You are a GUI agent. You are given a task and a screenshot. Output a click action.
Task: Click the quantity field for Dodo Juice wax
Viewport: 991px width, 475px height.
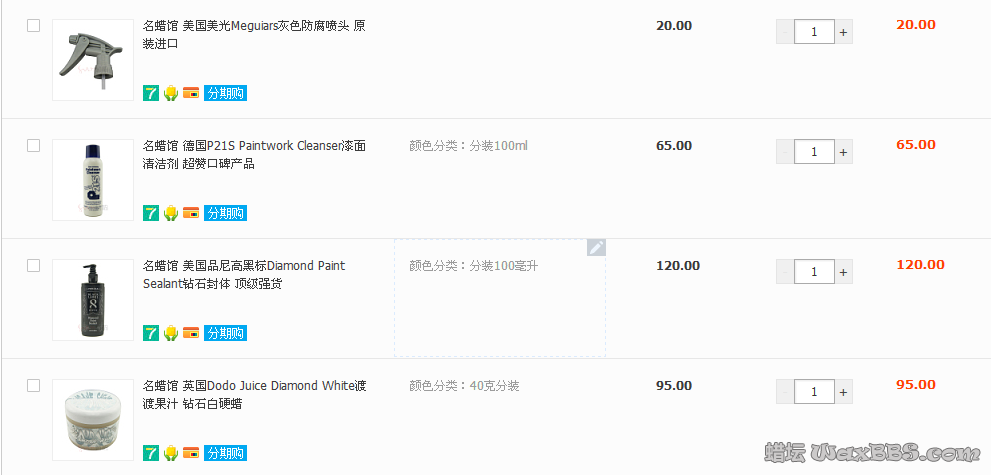pyautogui.click(x=814, y=392)
